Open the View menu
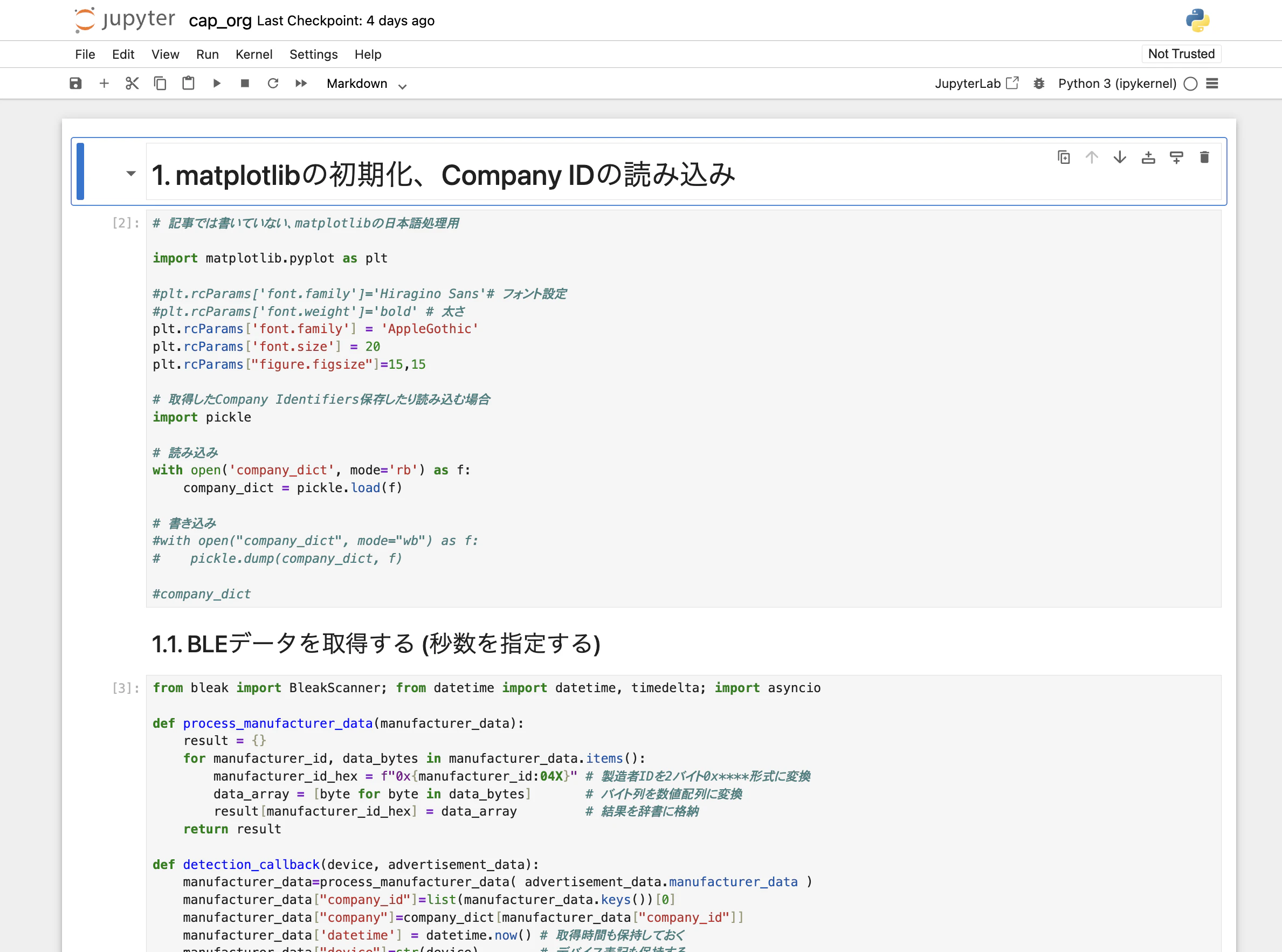 pyautogui.click(x=166, y=54)
